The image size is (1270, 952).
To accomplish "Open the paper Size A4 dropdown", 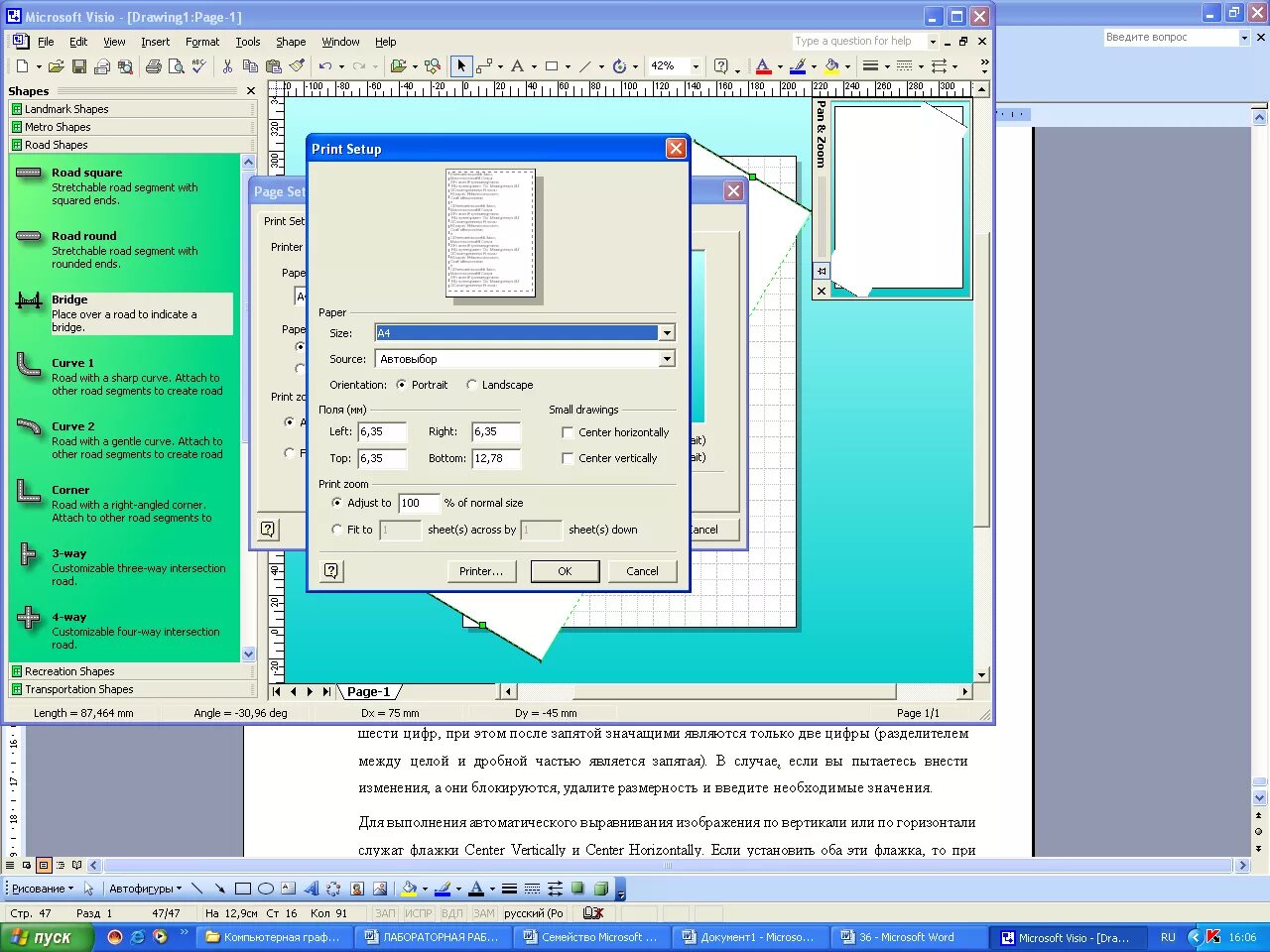I will (667, 333).
